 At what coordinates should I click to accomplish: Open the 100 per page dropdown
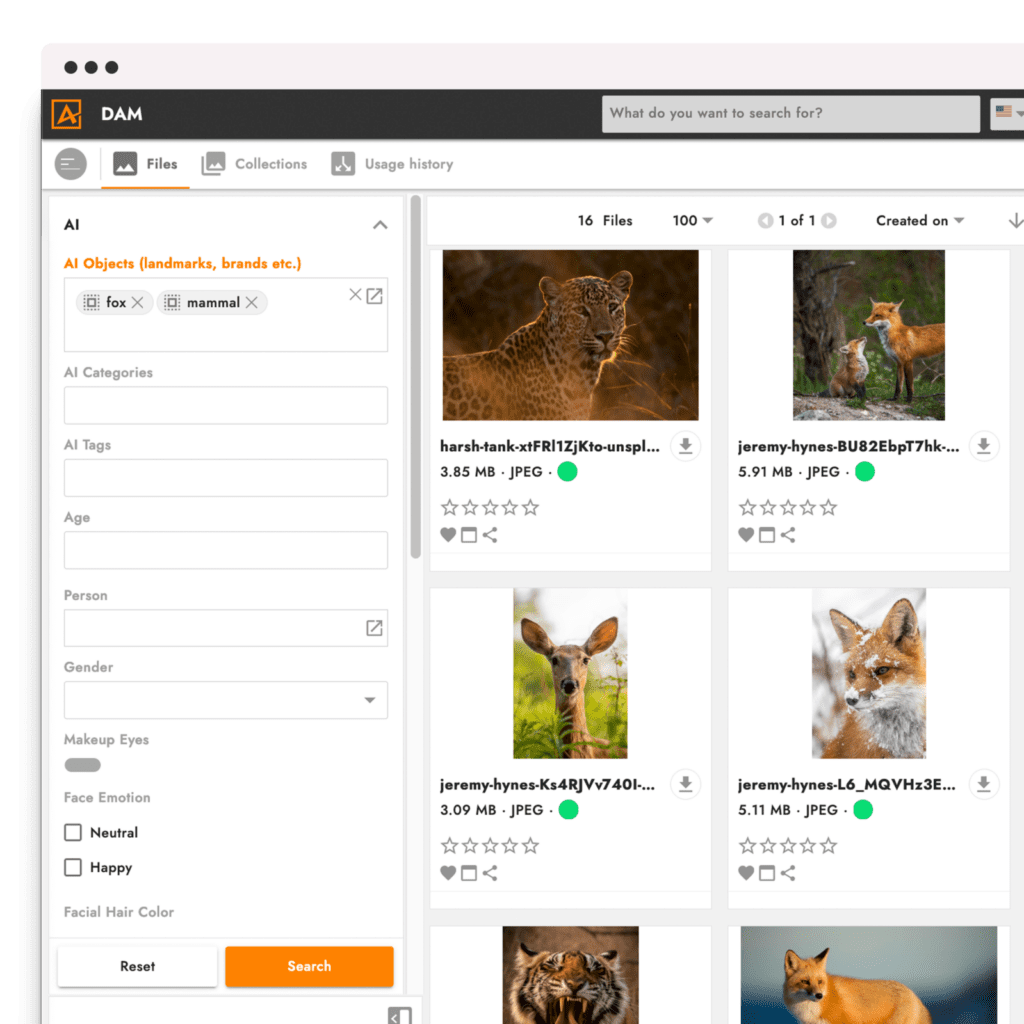(x=692, y=221)
